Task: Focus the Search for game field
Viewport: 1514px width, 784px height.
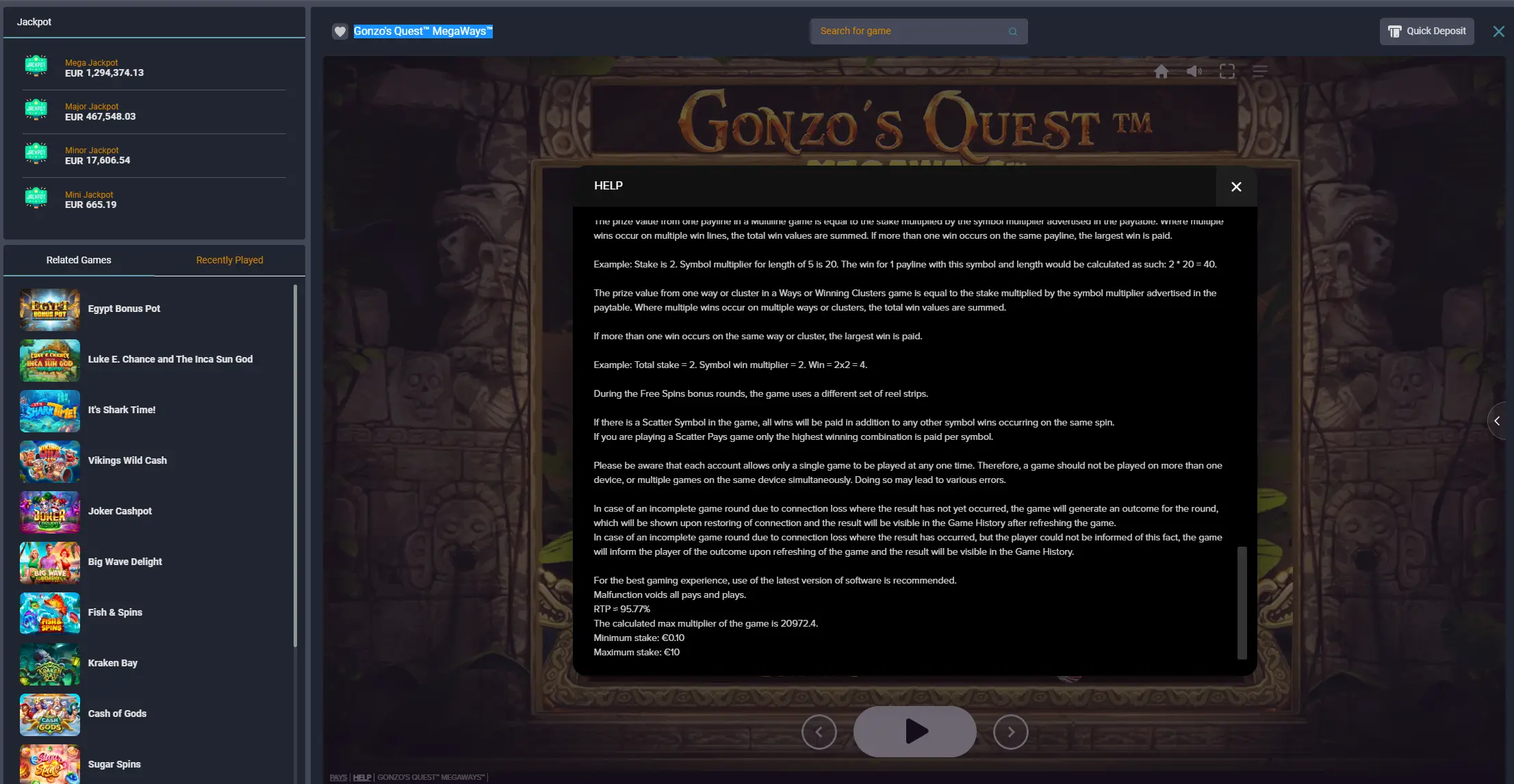Action: [919, 31]
